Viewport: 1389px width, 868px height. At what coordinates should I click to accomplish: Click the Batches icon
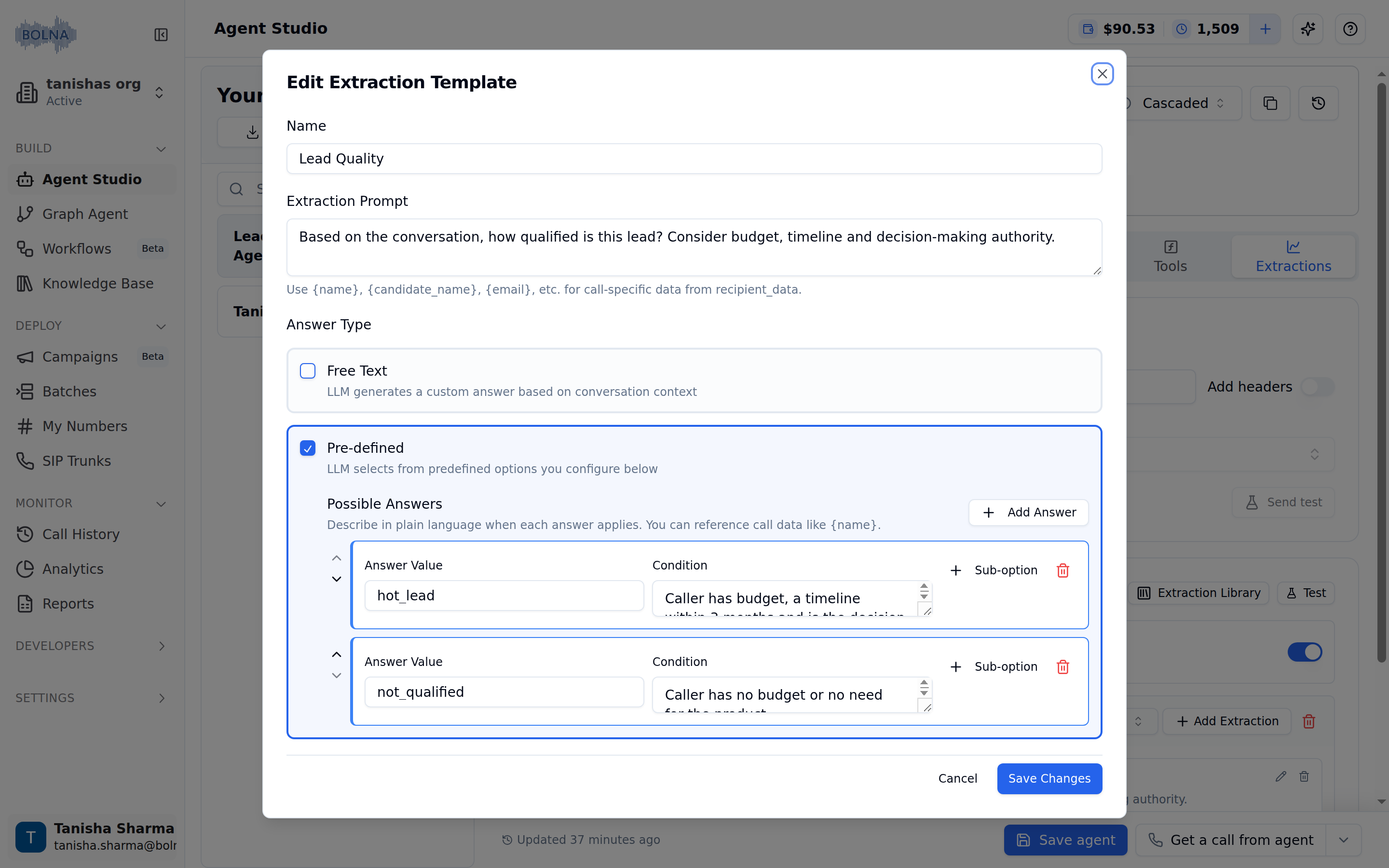coord(25,392)
